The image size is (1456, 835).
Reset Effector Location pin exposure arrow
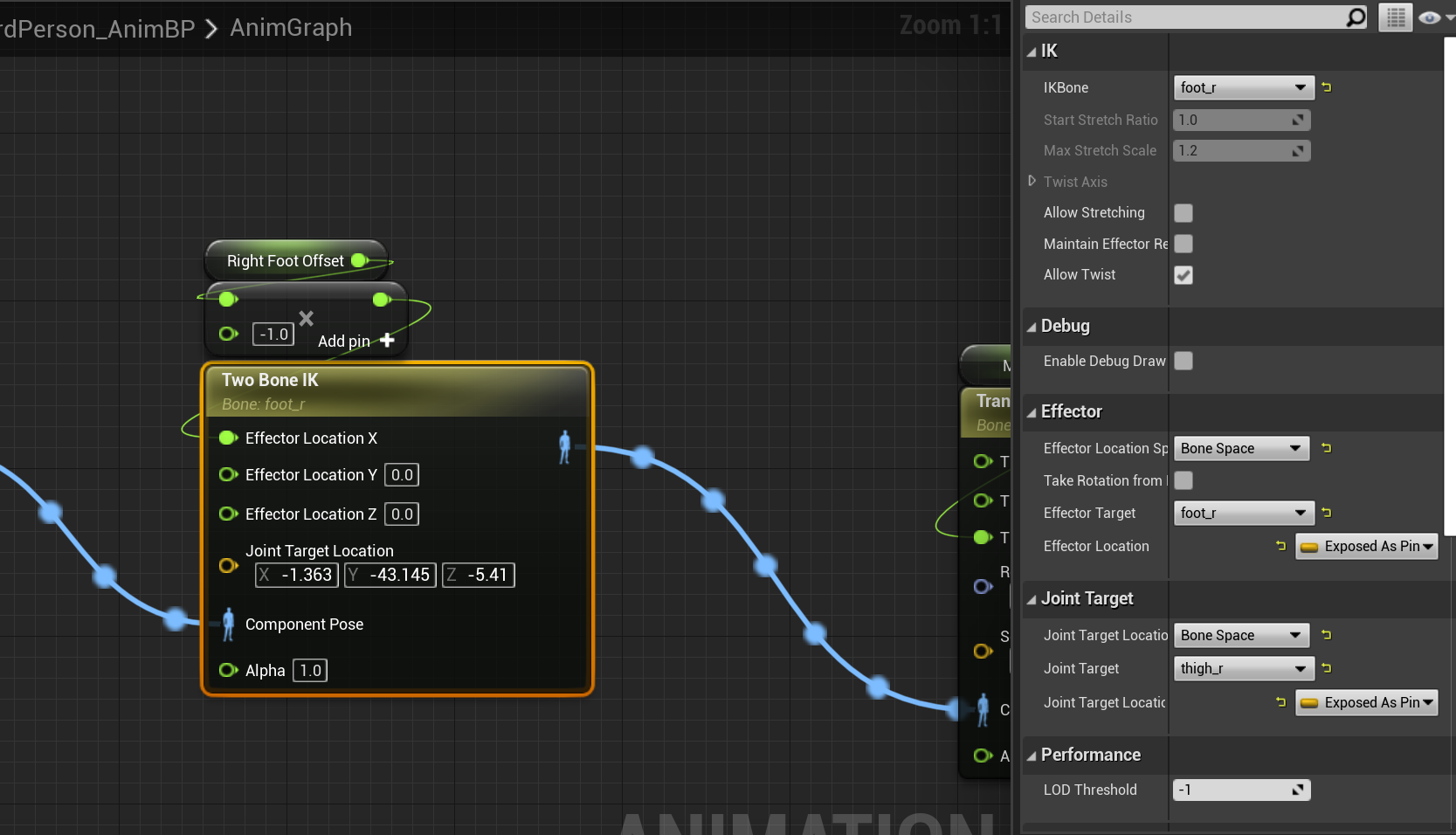pyautogui.click(x=1281, y=546)
